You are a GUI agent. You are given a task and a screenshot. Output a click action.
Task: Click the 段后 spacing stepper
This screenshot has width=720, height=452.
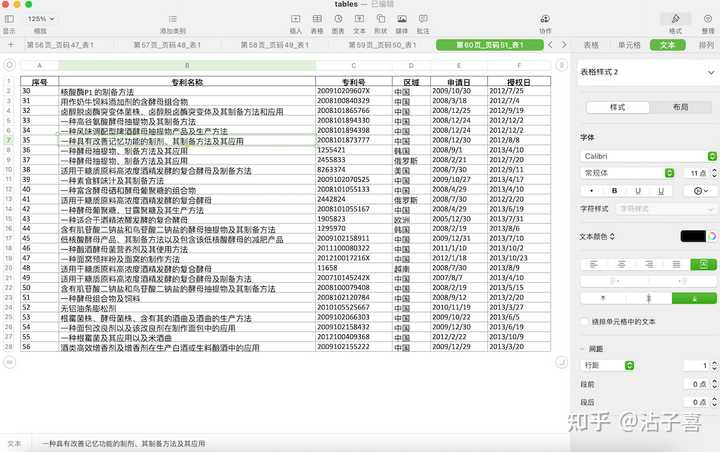pos(714,402)
